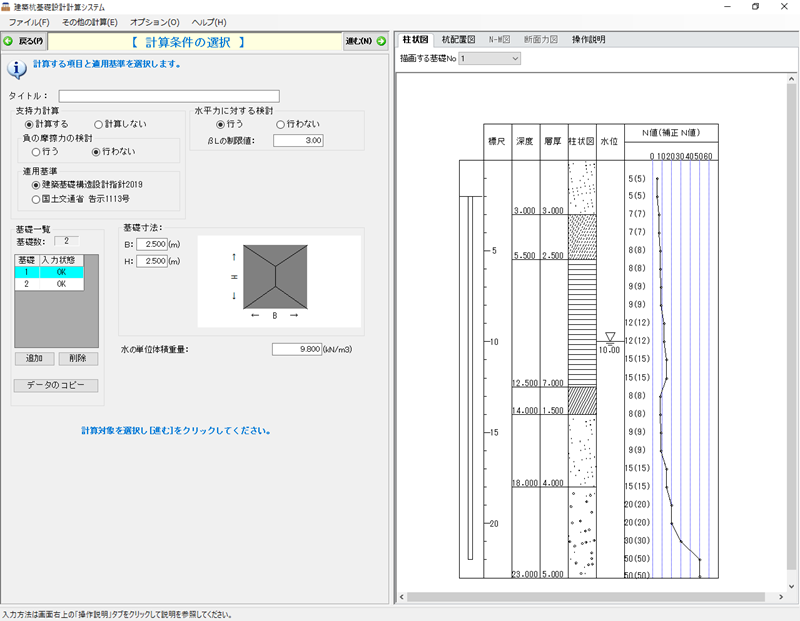Select 計算する for bearing capacity calculation
The image size is (800, 621).
click(46, 124)
